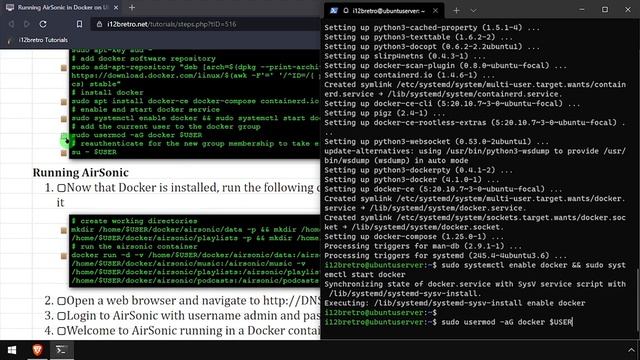Copy the 'mkdir /home/$USER/docker' command

point(64,230)
